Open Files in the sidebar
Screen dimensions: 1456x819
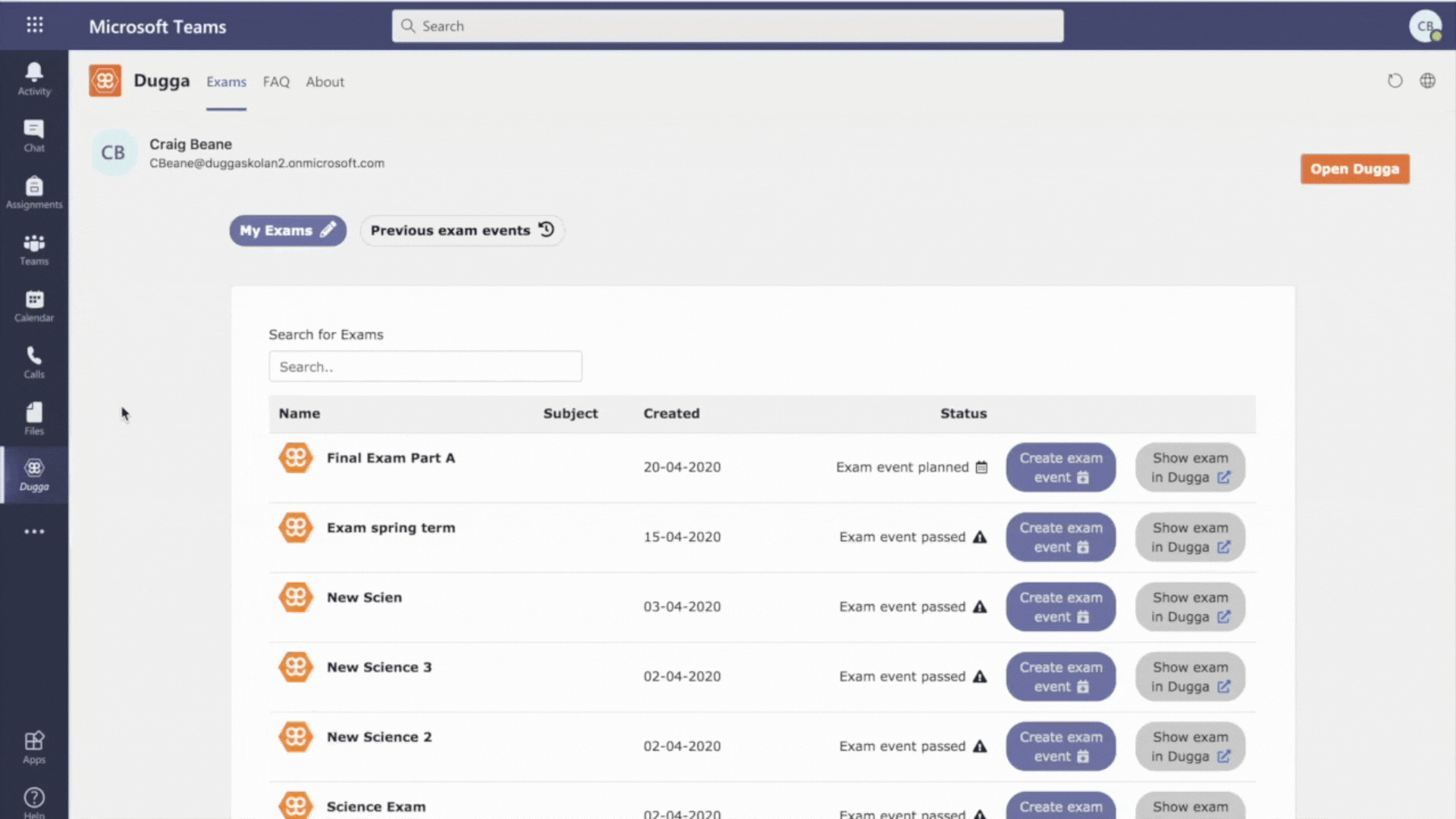34,419
